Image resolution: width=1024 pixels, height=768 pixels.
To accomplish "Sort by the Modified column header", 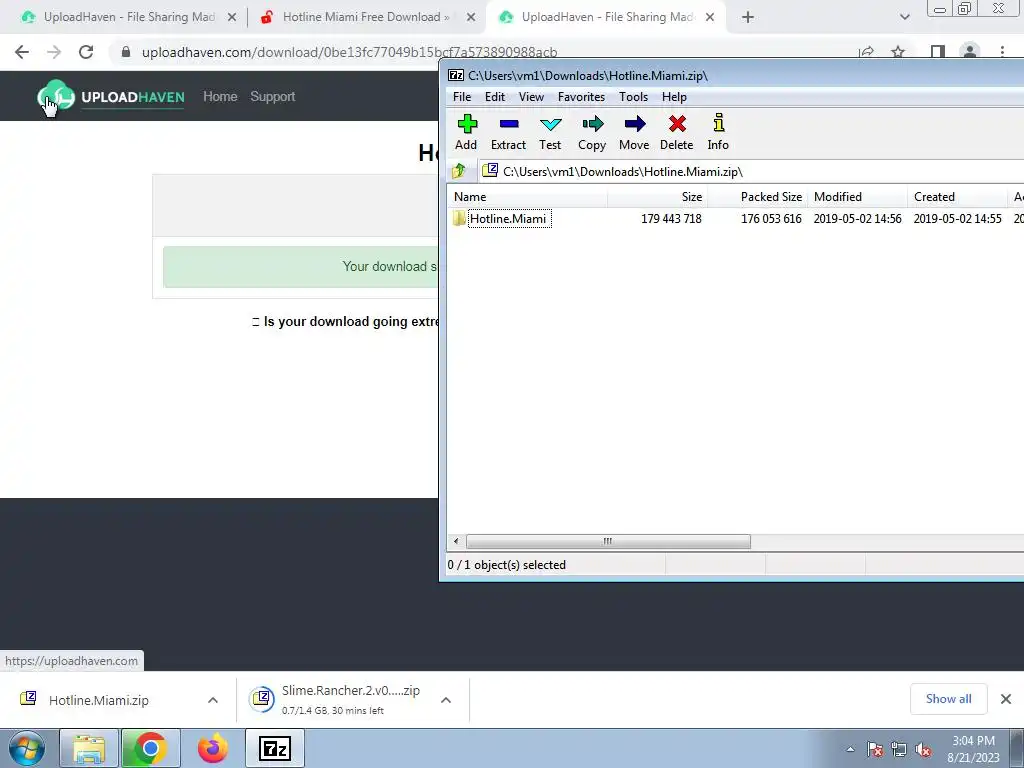I will pyautogui.click(x=857, y=197).
